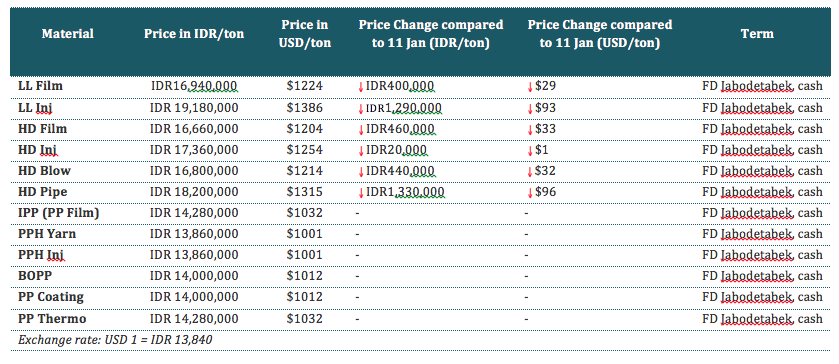Click the red arrow beside IDR440,000
This screenshot has width=839, height=364.
(361, 171)
